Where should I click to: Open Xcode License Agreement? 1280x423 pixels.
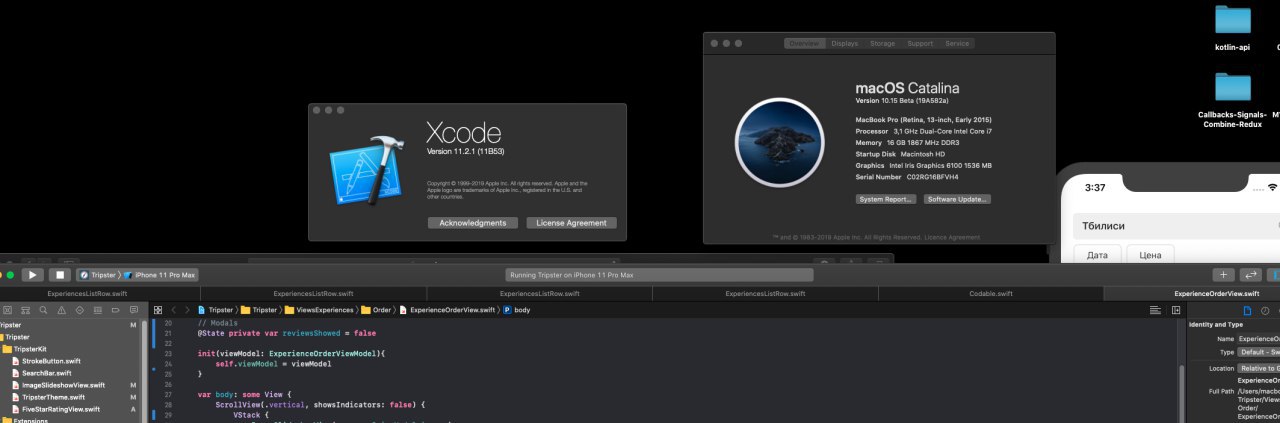[572, 223]
